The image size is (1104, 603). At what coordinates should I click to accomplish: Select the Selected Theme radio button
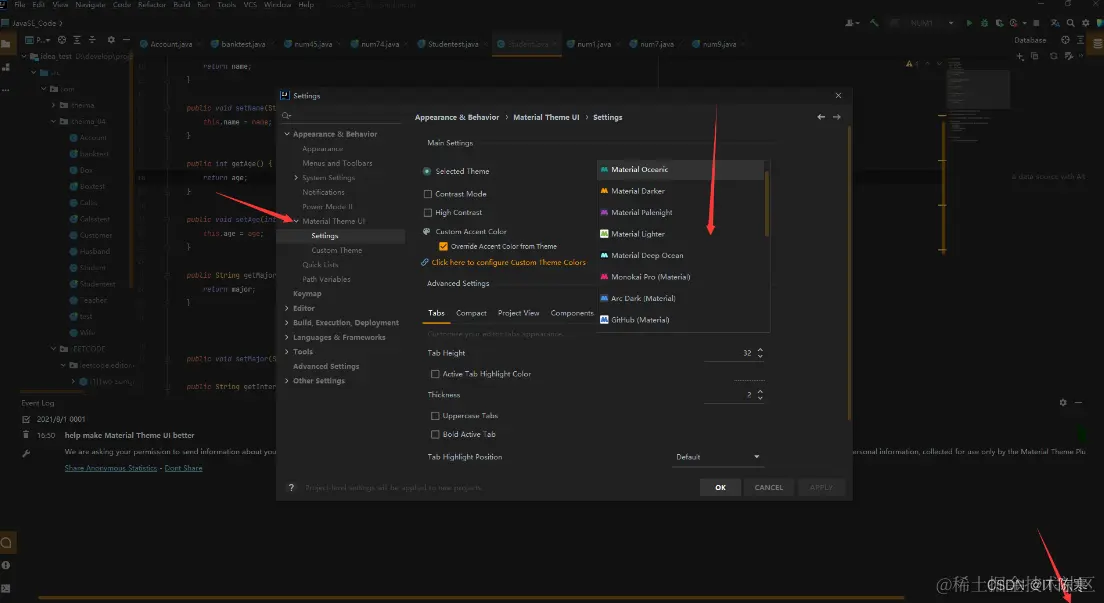(x=427, y=171)
